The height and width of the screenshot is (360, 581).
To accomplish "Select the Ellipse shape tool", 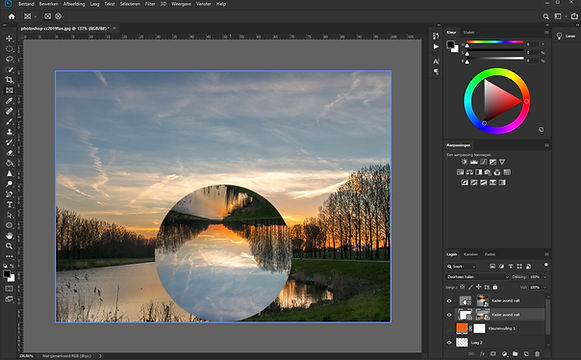I will (9, 225).
